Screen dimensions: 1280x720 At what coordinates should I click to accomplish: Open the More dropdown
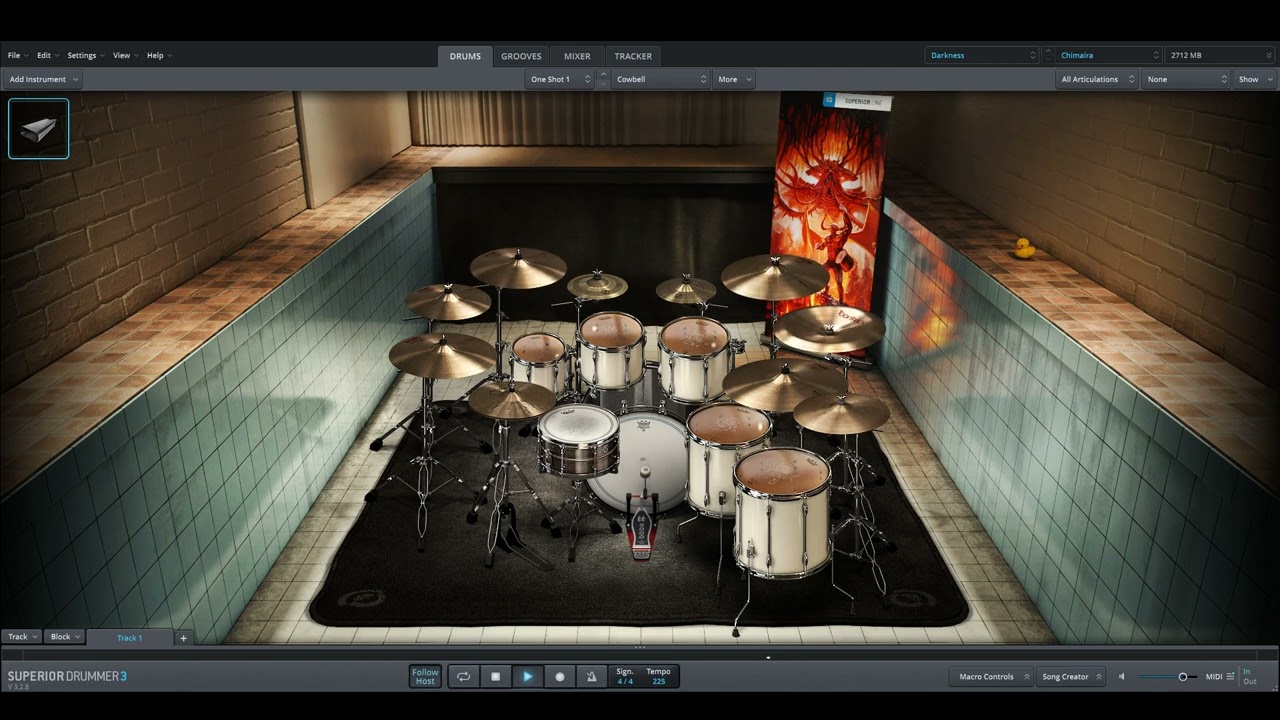click(734, 79)
